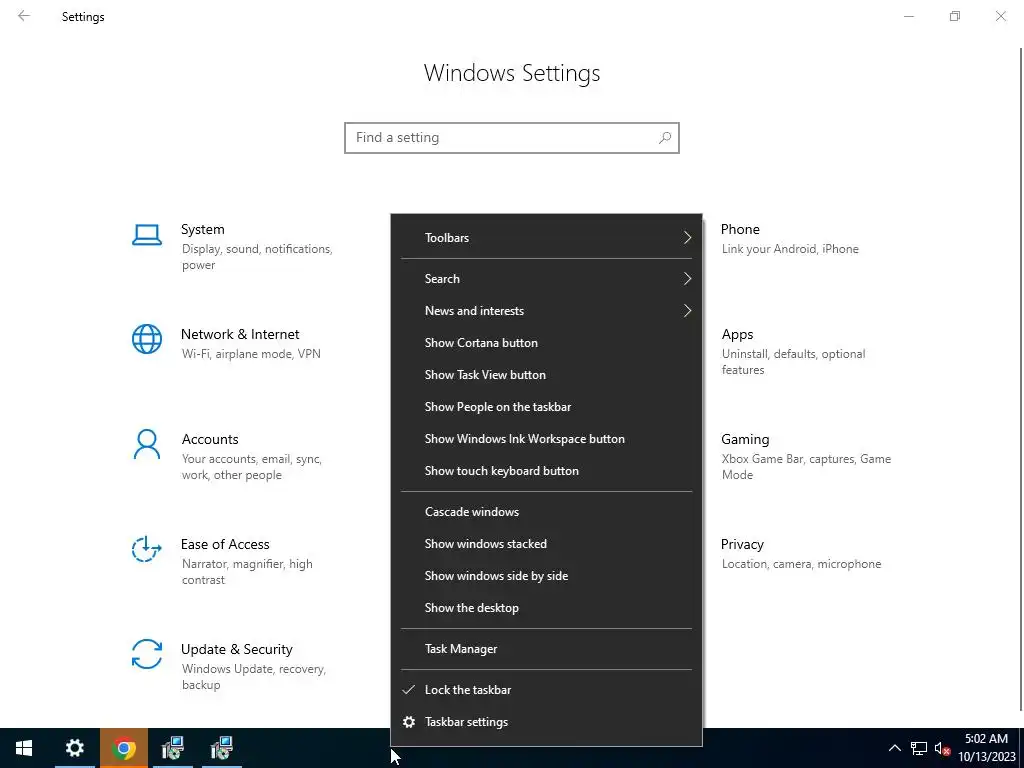The height and width of the screenshot is (768, 1024).
Task: Click the Settings gear icon in taskbar
Action: coord(74,748)
